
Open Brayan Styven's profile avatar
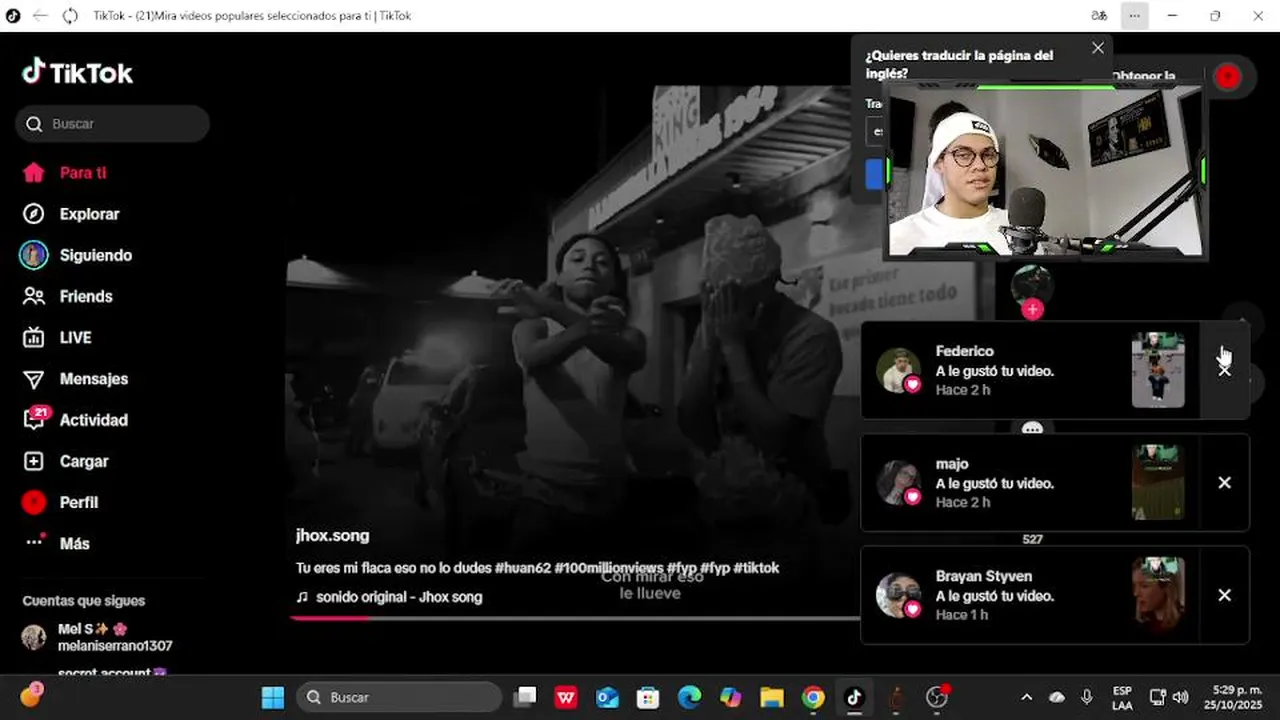tap(898, 596)
